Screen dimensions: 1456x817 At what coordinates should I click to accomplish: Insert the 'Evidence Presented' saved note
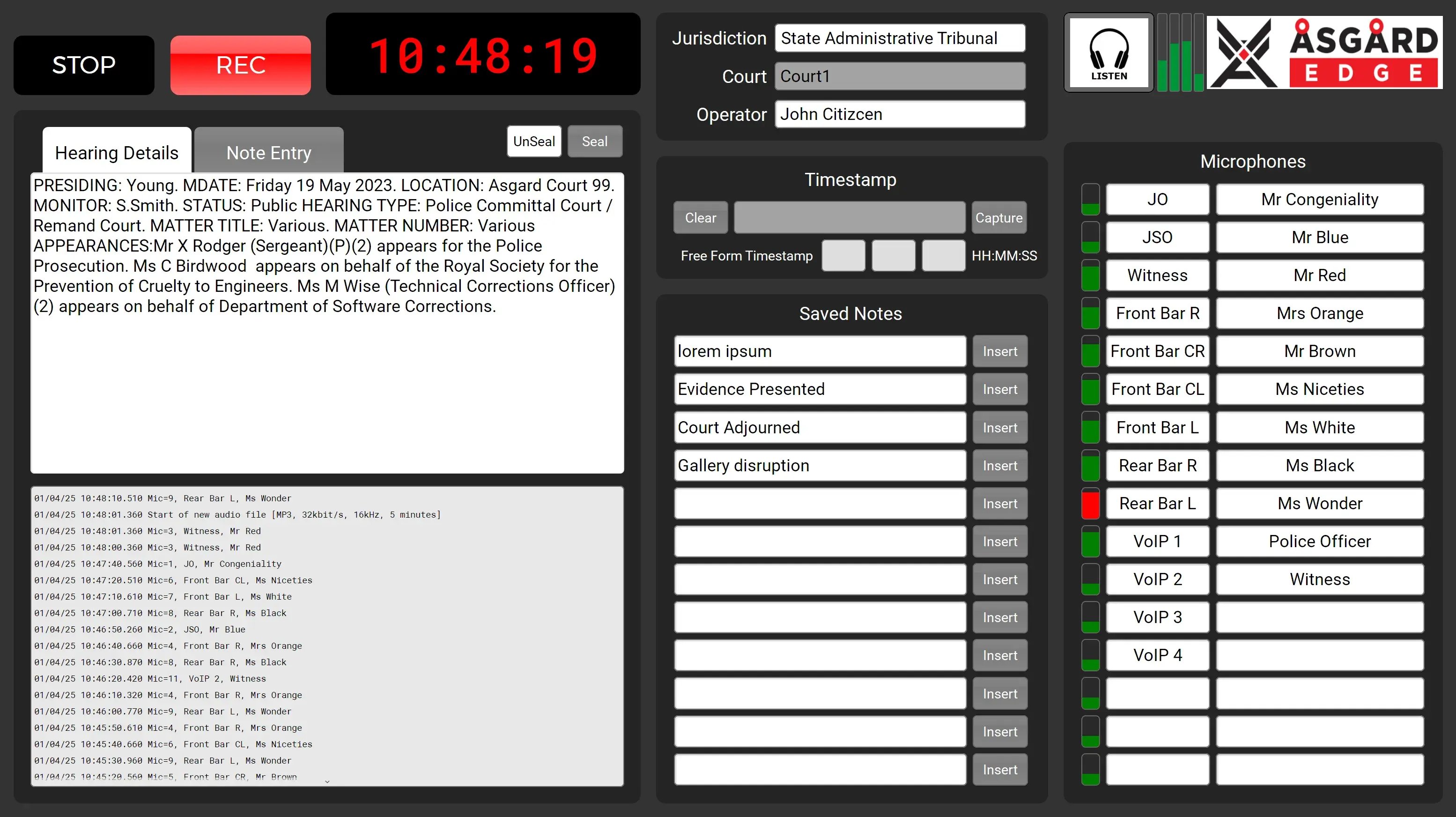pyautogui.click(x=999, y=389)
